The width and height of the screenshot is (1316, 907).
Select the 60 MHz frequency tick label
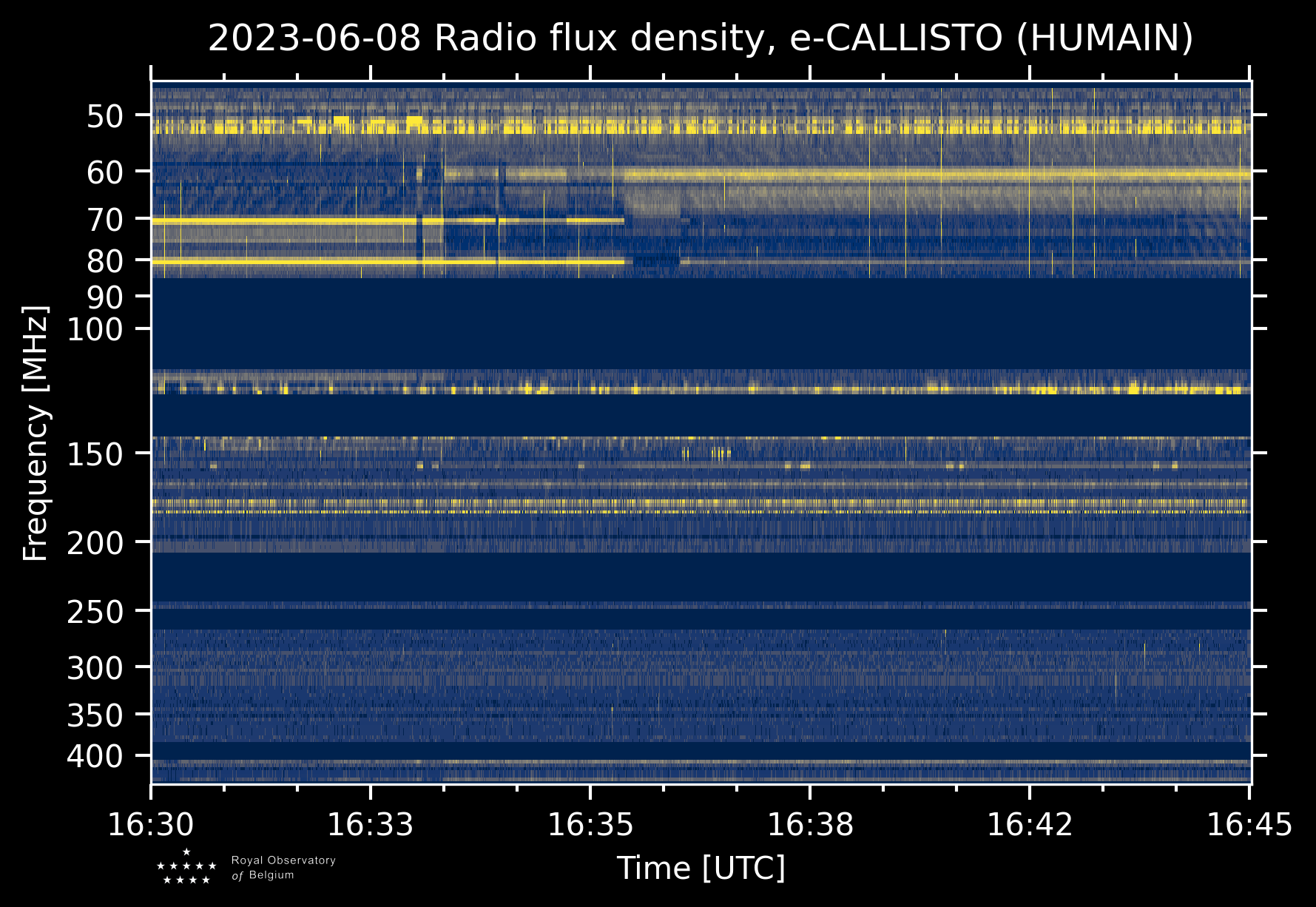(104, 172)
